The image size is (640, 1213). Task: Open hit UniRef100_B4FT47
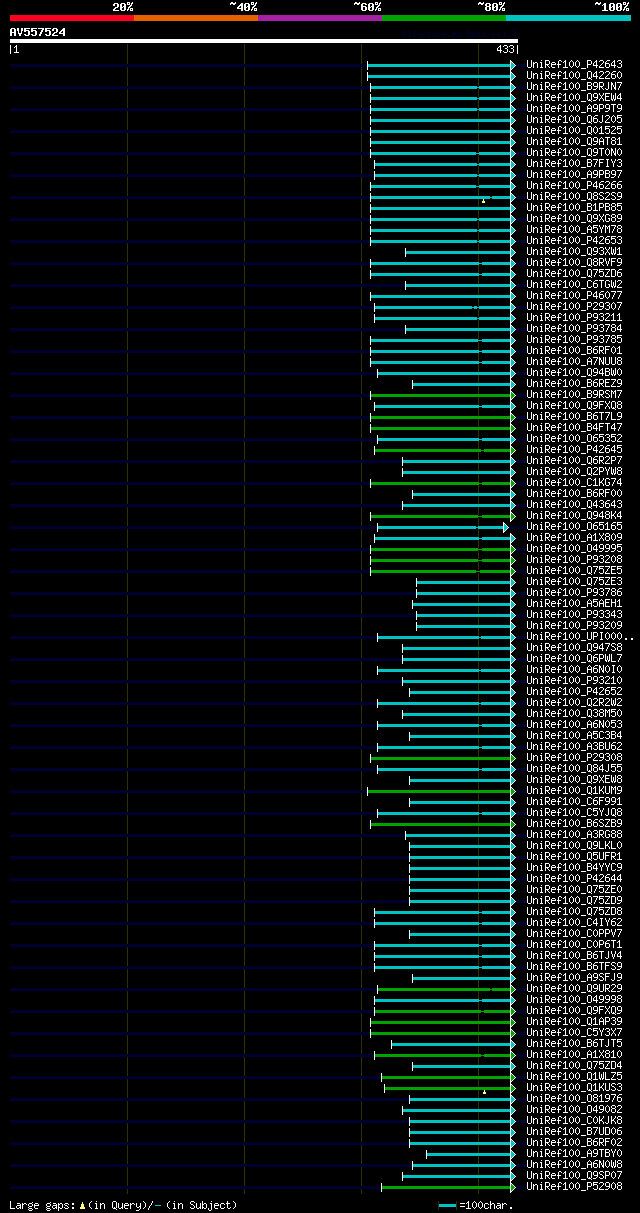(x=574, y=427)
